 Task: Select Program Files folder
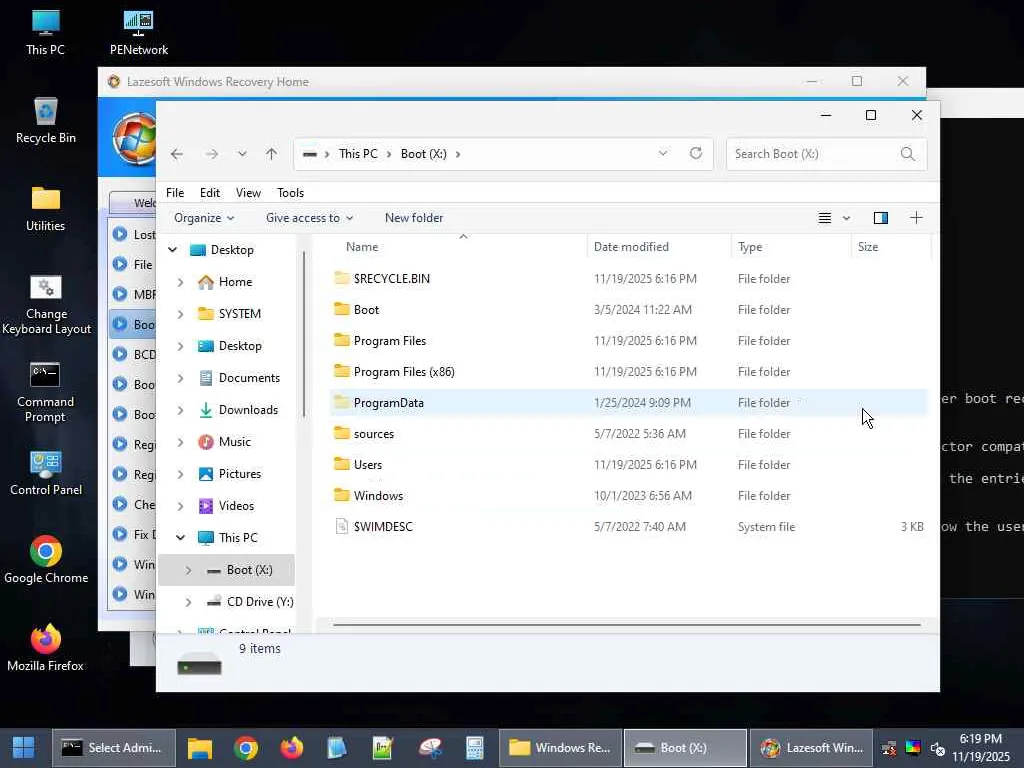628,341
